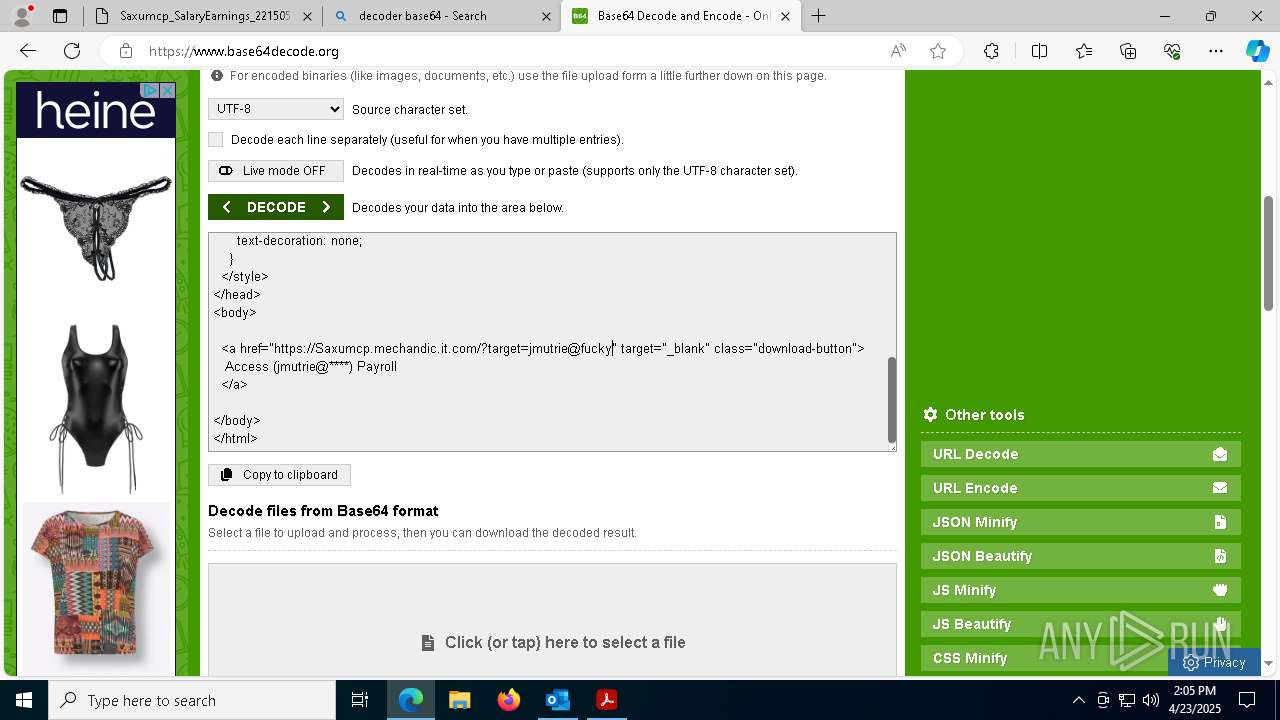1280x720 pixels.
Task: Select the Access (jmutrie@****) Payroll text line
Action: (x=311, y=367)
